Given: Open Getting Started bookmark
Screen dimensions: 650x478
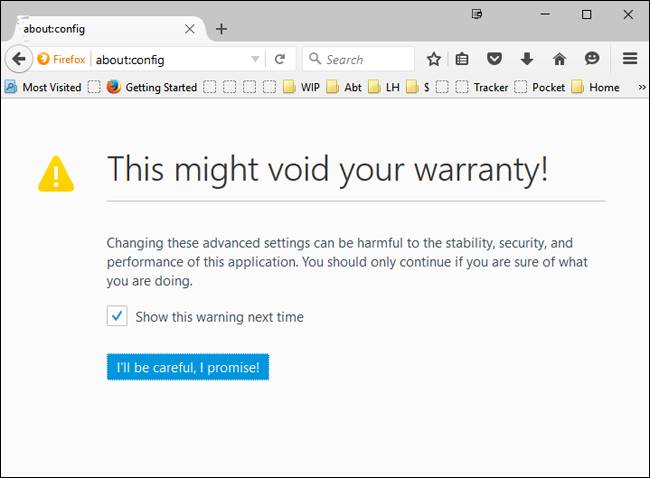Looking at the screenshot, I should pos(152,87).
